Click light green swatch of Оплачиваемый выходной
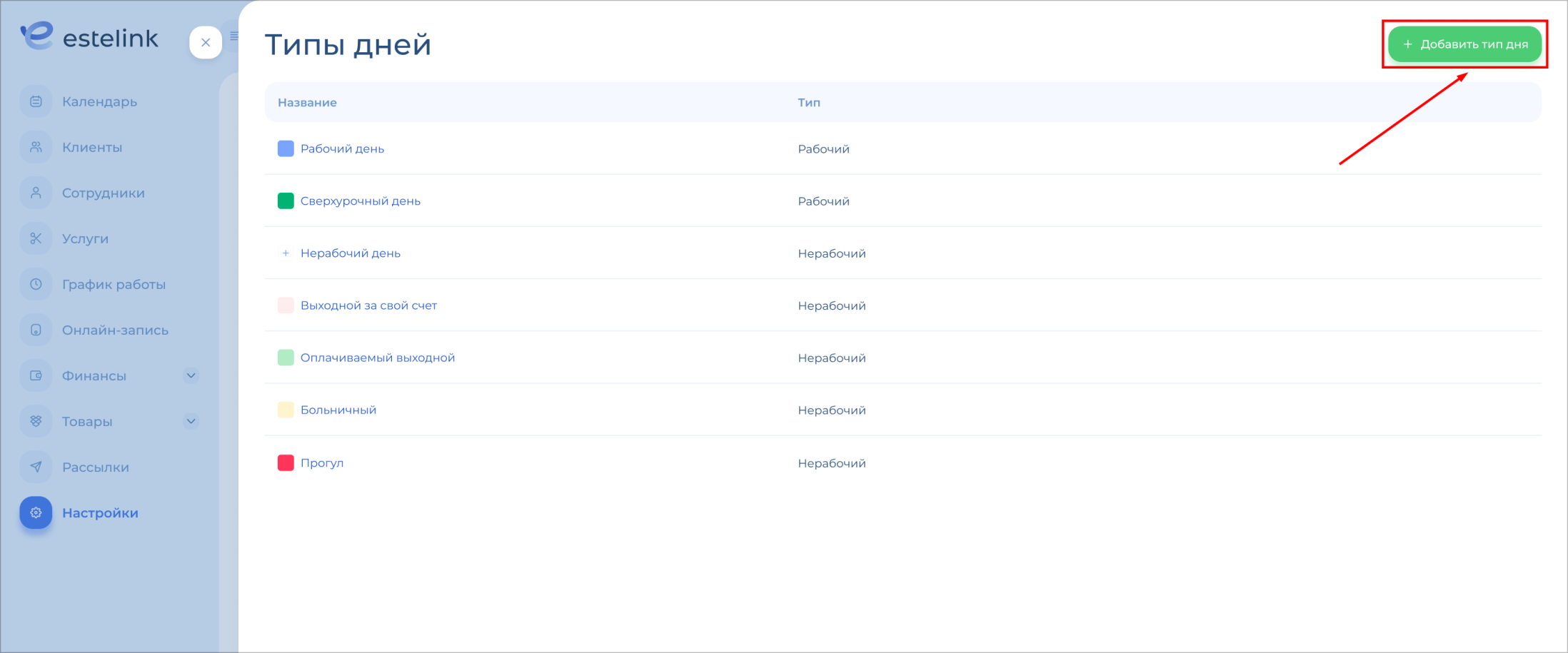This screenshot has height=653, width=1568. [x=286, y=358]
